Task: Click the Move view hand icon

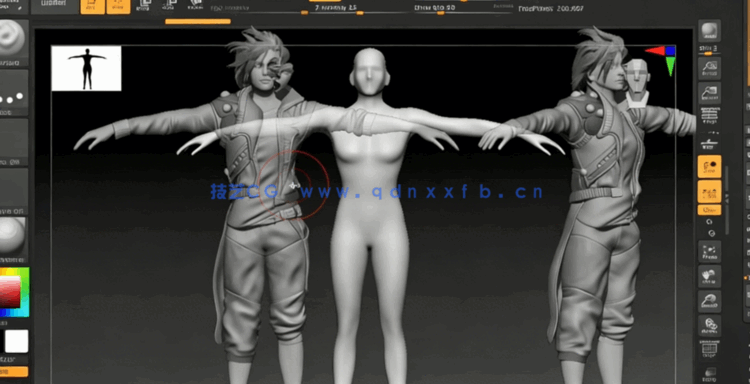Action: [709, 276]
